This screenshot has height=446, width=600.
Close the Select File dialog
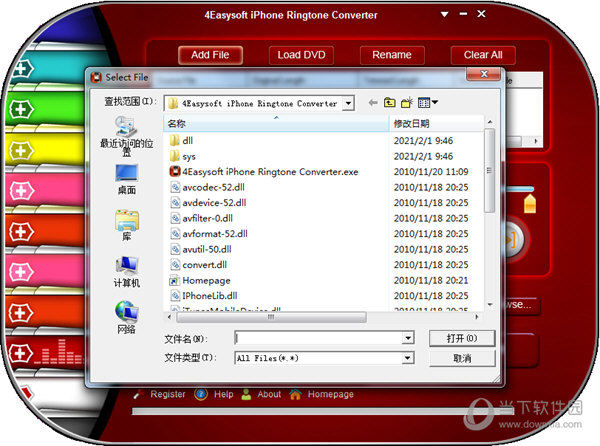(484, 74)
